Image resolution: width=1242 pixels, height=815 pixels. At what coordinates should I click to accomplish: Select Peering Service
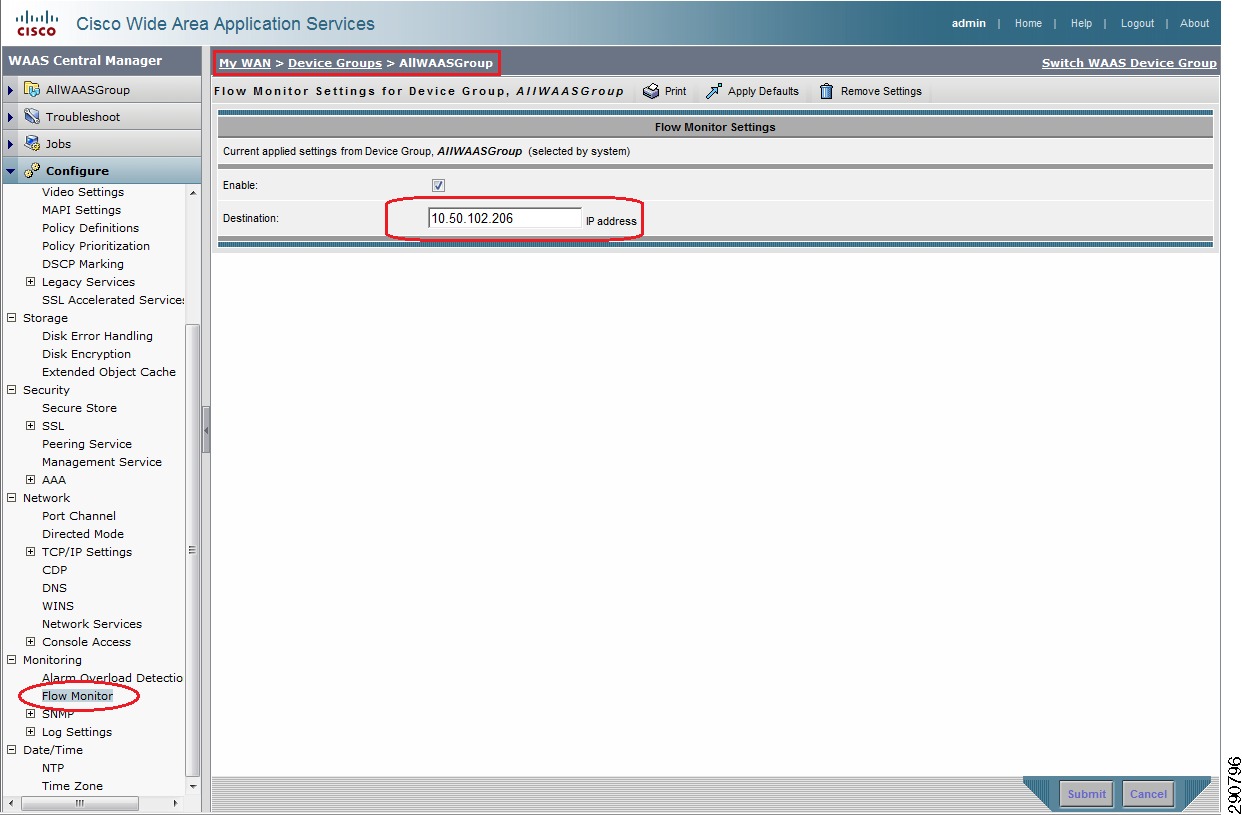click(x=87, y=444)
